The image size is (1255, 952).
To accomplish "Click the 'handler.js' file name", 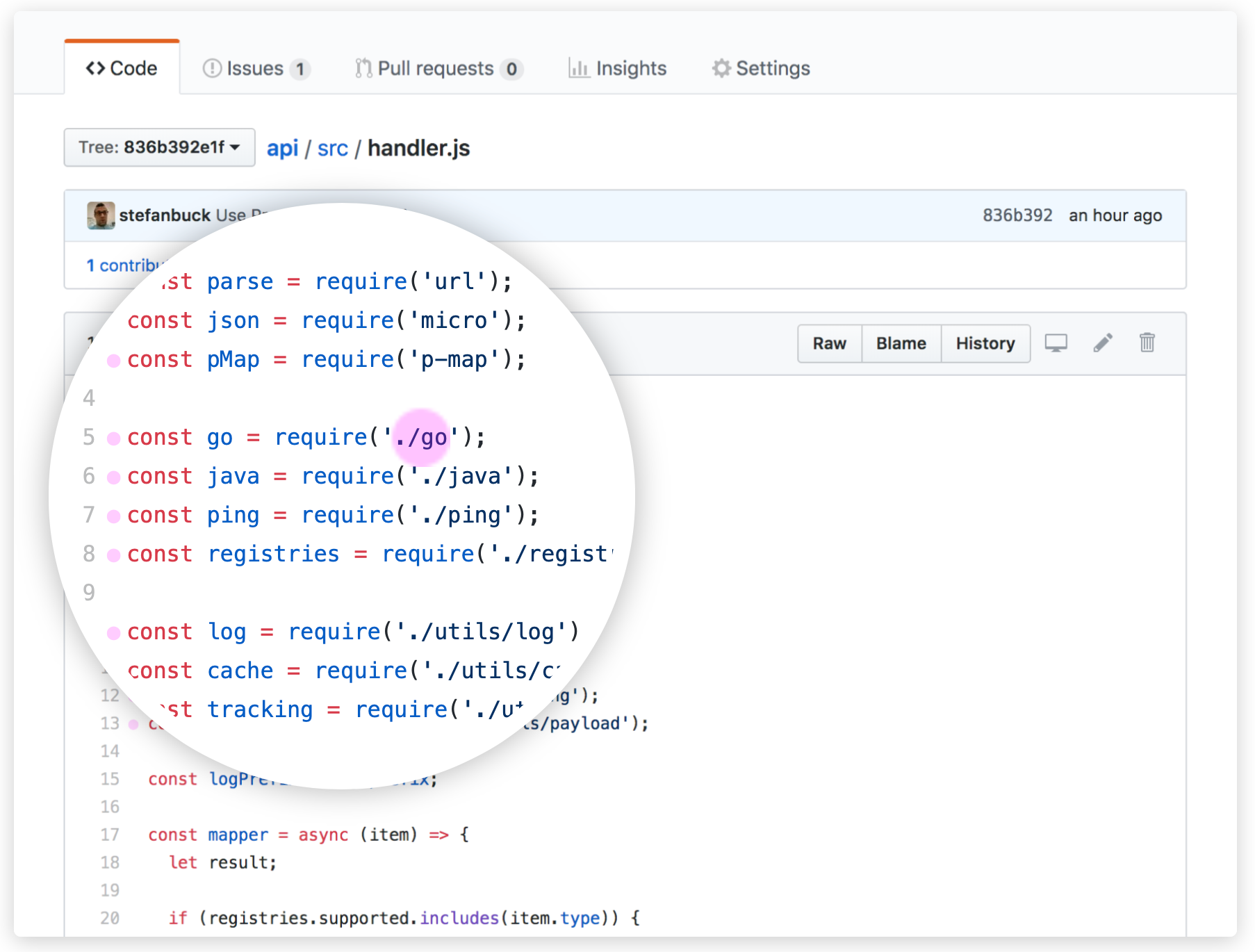I will tap(419, 148).
